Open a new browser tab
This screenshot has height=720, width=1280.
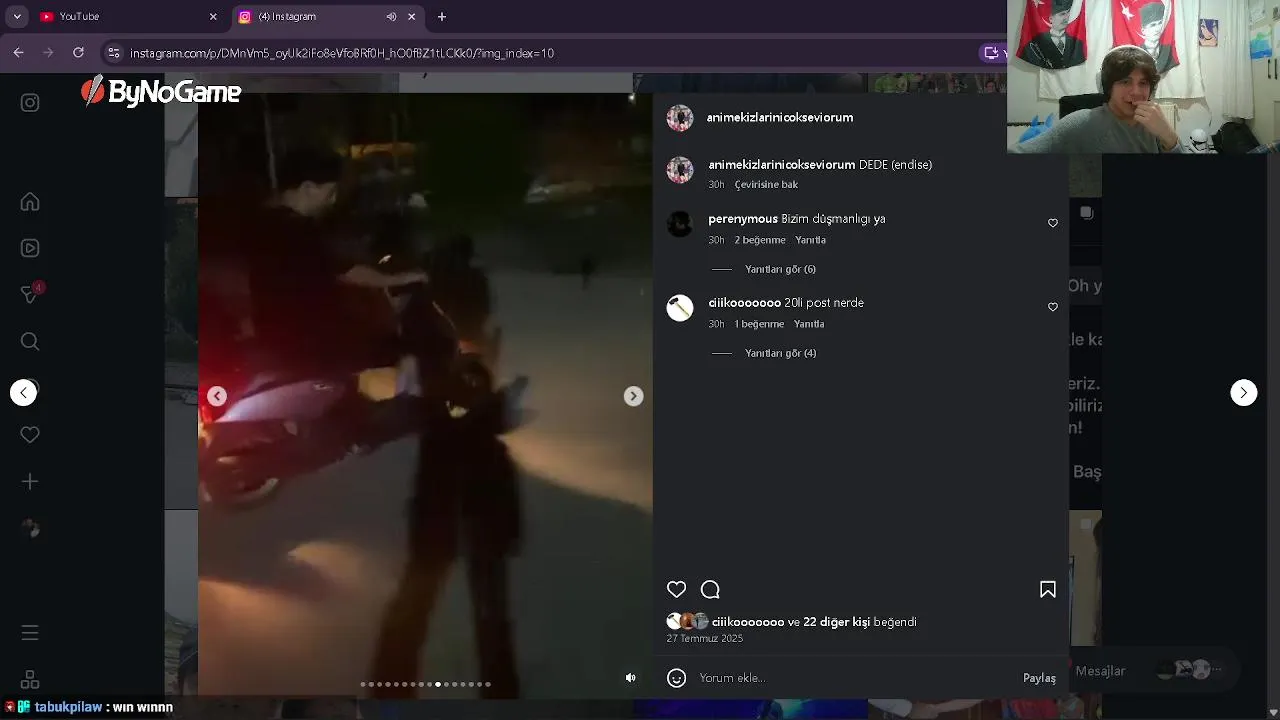[442, 17]
